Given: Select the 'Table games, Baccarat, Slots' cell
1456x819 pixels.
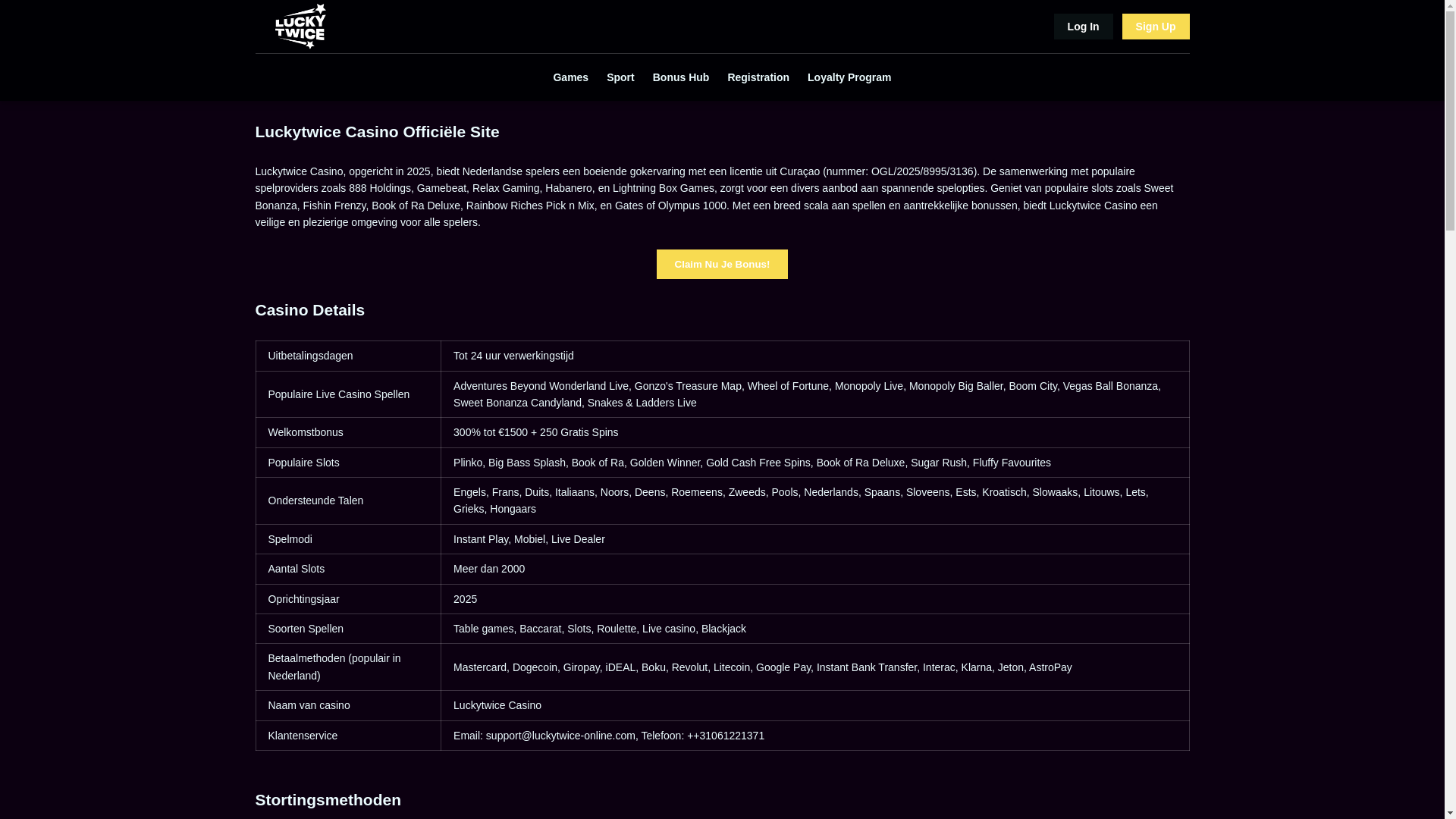Looking at the screenshot, I should pyautogui.click(x=814, y=629).
